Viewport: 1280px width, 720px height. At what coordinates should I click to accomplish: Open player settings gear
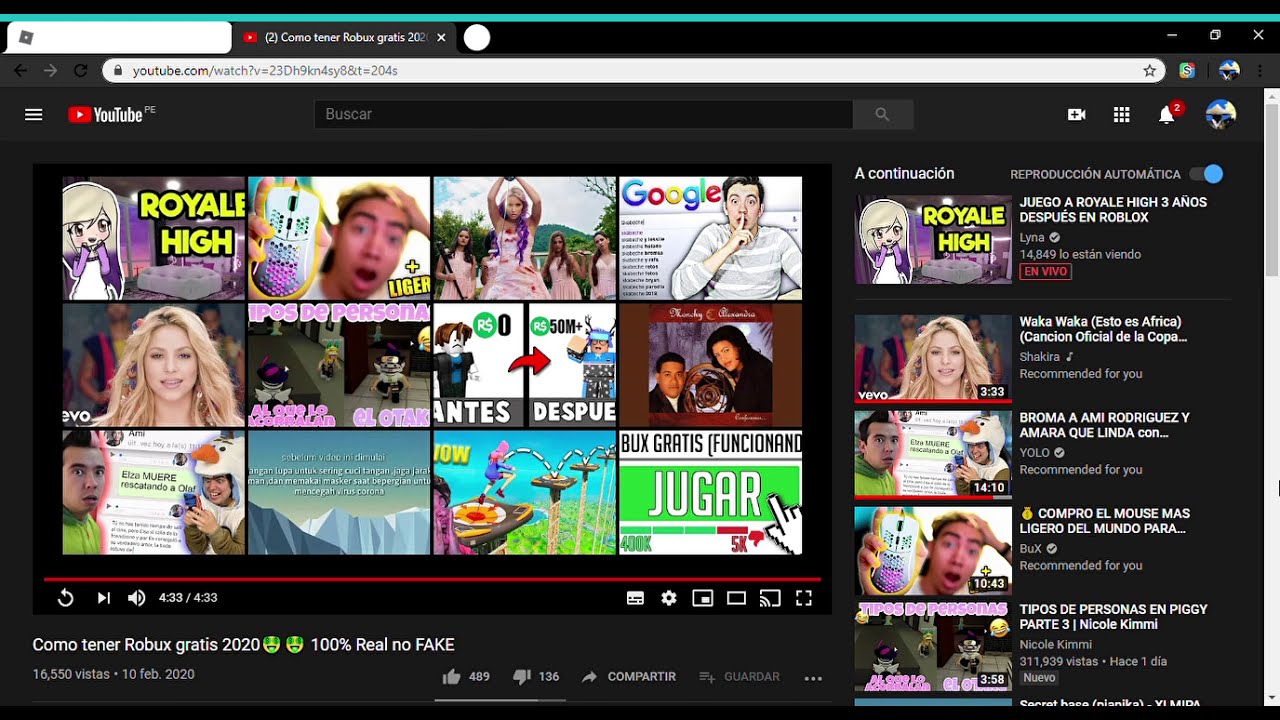[669, 598]
